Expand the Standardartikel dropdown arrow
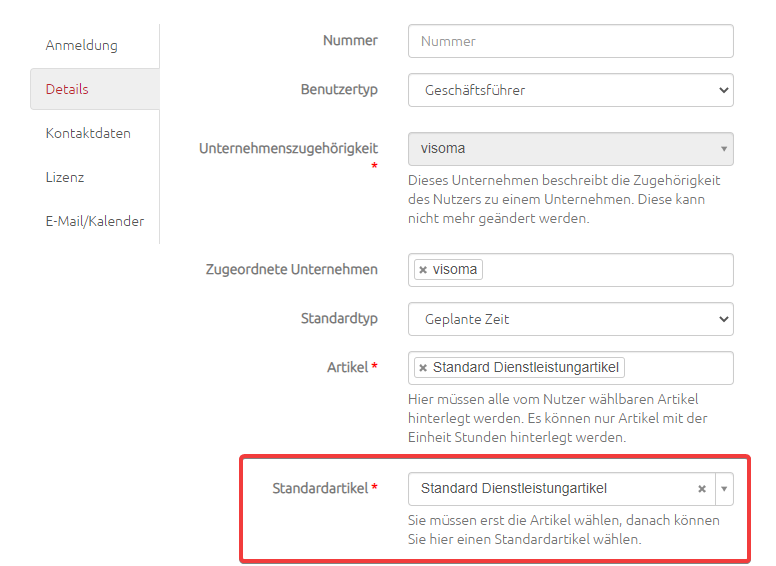The image size is (776, 566). (724, 489)
